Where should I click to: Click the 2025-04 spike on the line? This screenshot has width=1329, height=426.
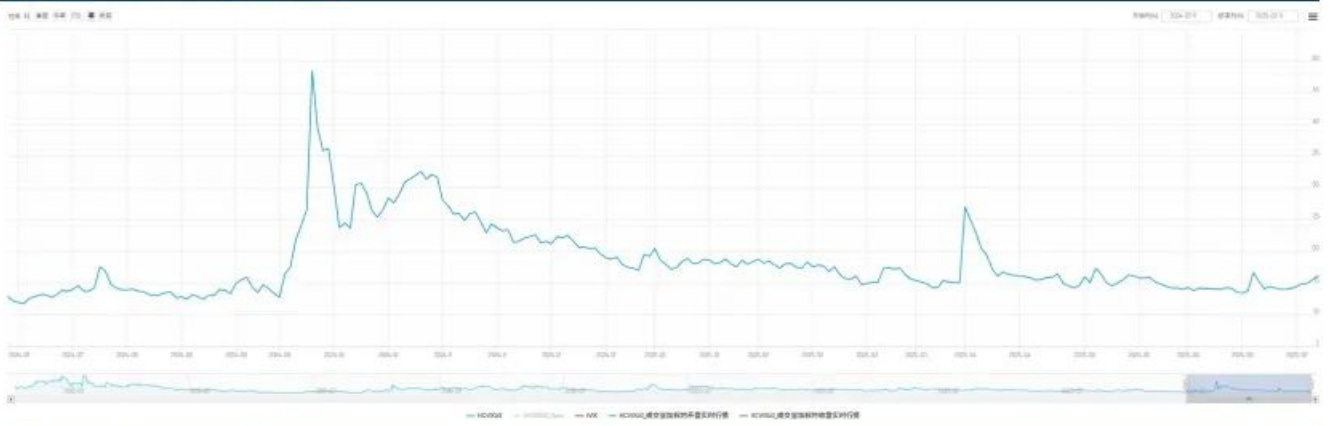(964, 208)
